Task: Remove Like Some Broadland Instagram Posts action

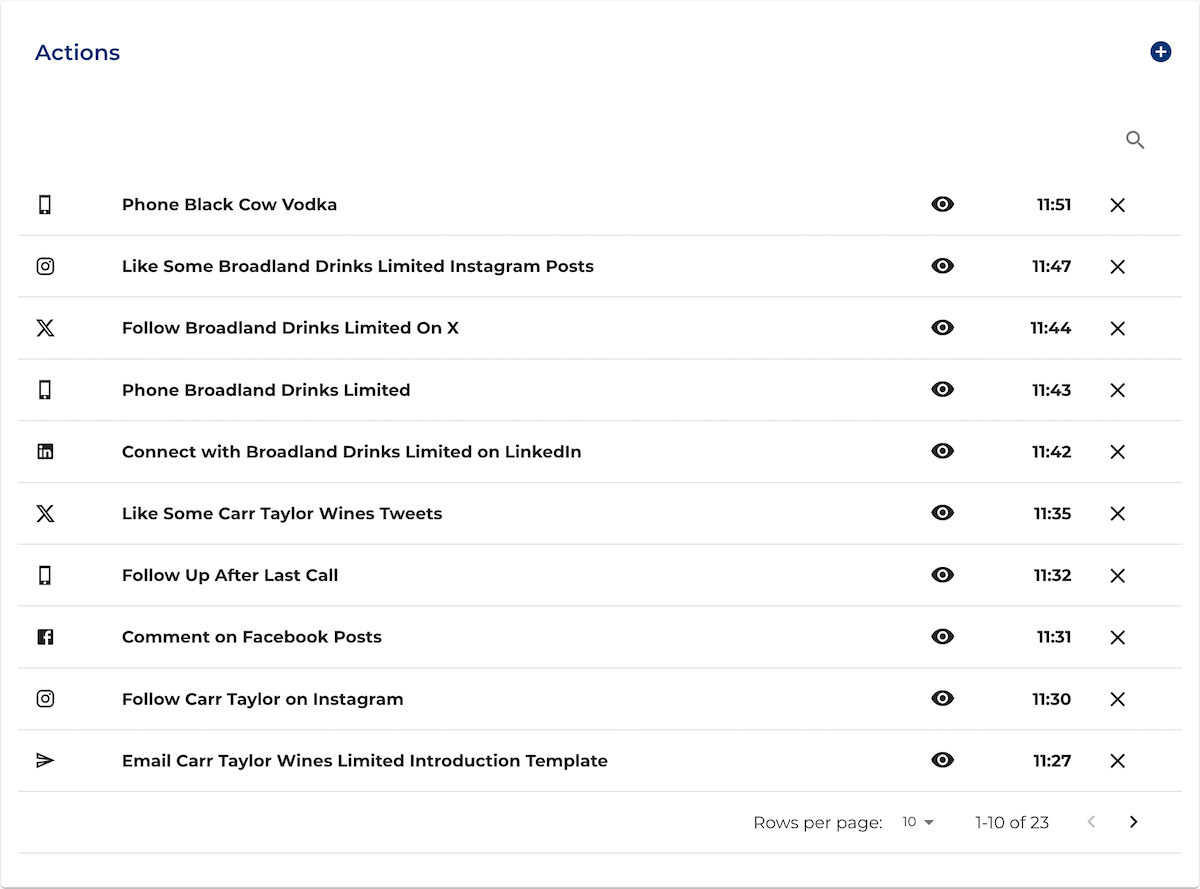Action: pos(1118,267)
